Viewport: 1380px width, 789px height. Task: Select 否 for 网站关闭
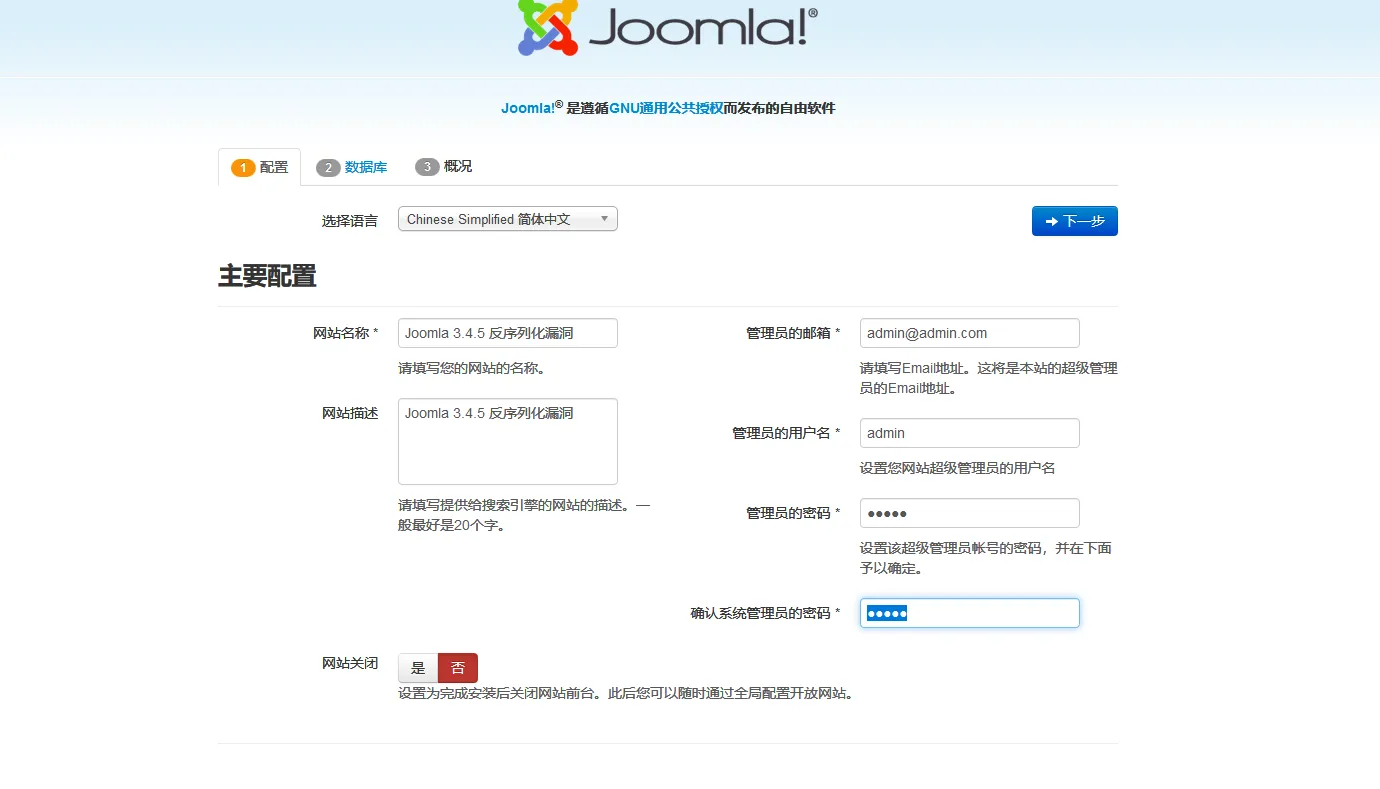(x=458, y=668)
